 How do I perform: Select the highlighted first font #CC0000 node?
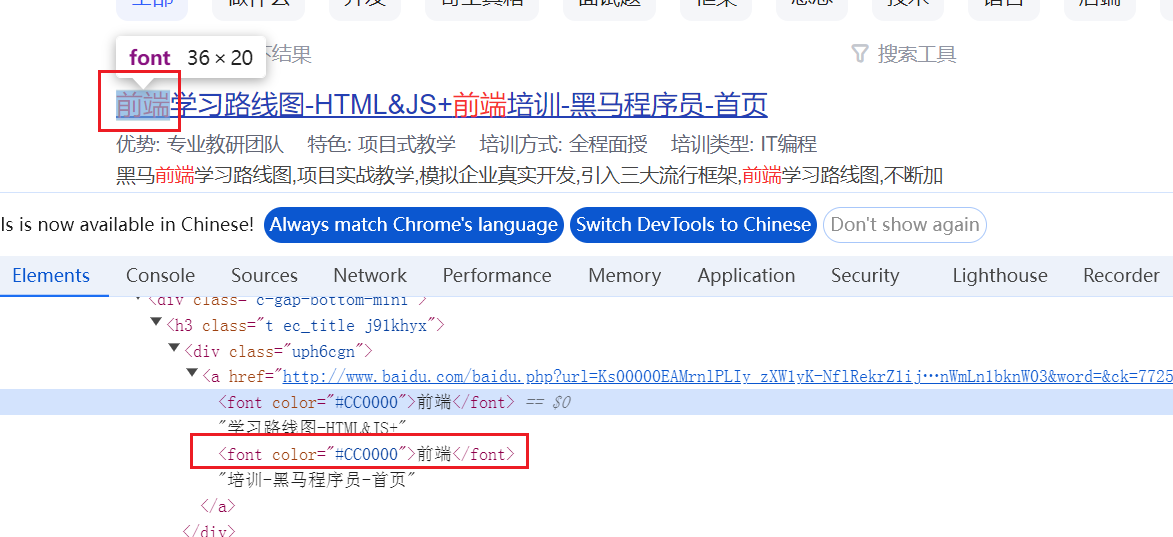click(366, 402)
